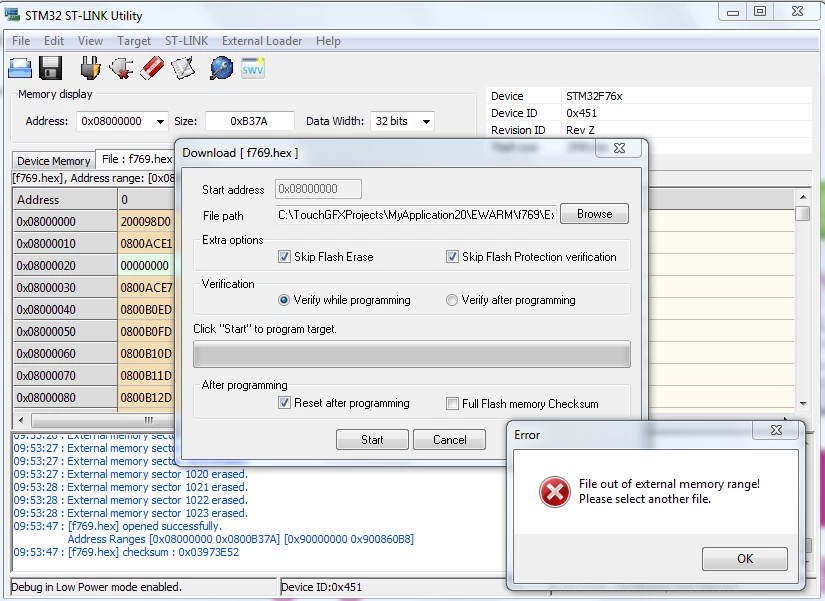Click the Full chip erase eraser icon
The image size is (825, 601).
pyautogui.click(x=152, y=68)
